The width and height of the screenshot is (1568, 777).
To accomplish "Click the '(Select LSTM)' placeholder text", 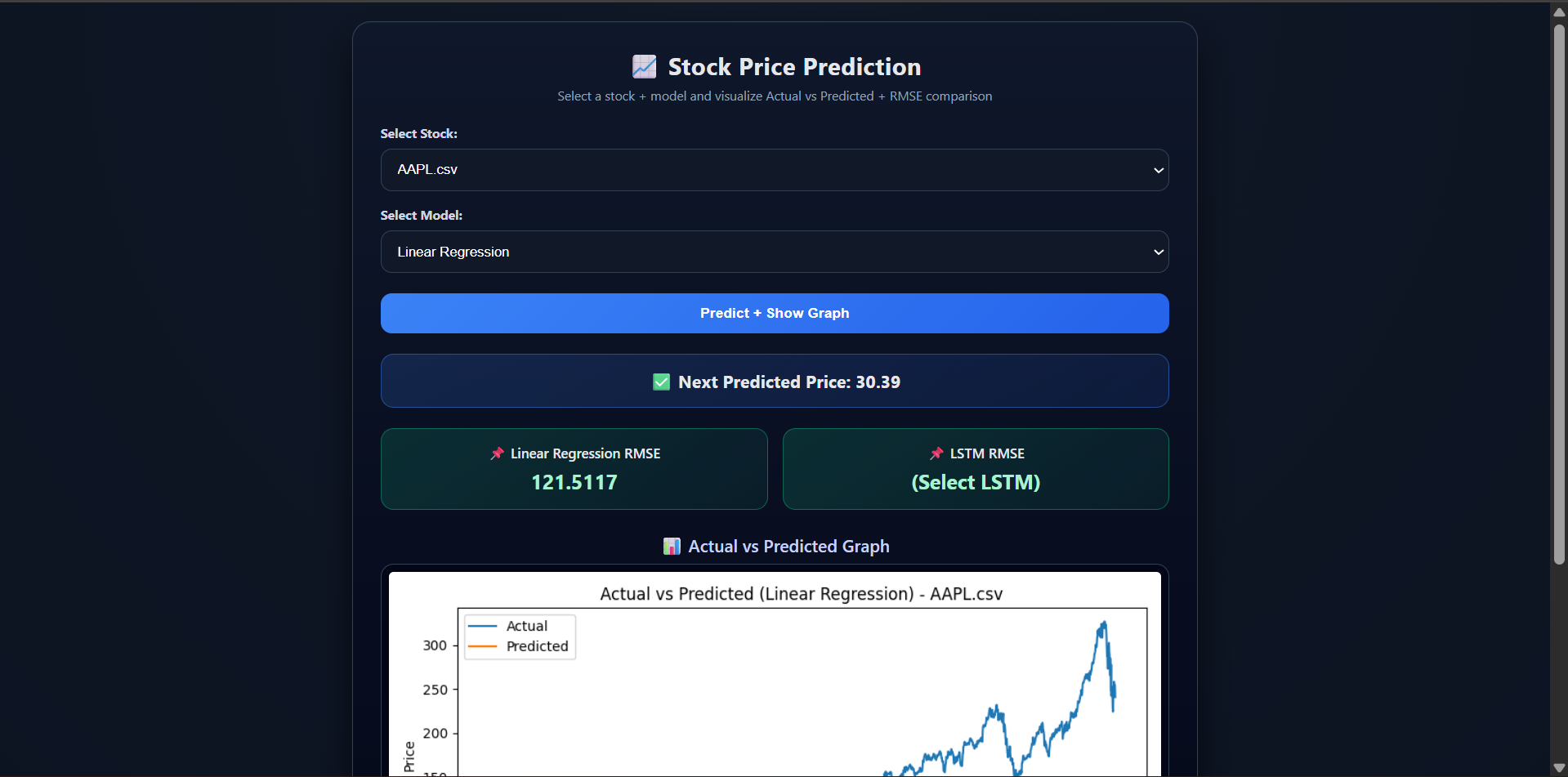I will 976,483.
